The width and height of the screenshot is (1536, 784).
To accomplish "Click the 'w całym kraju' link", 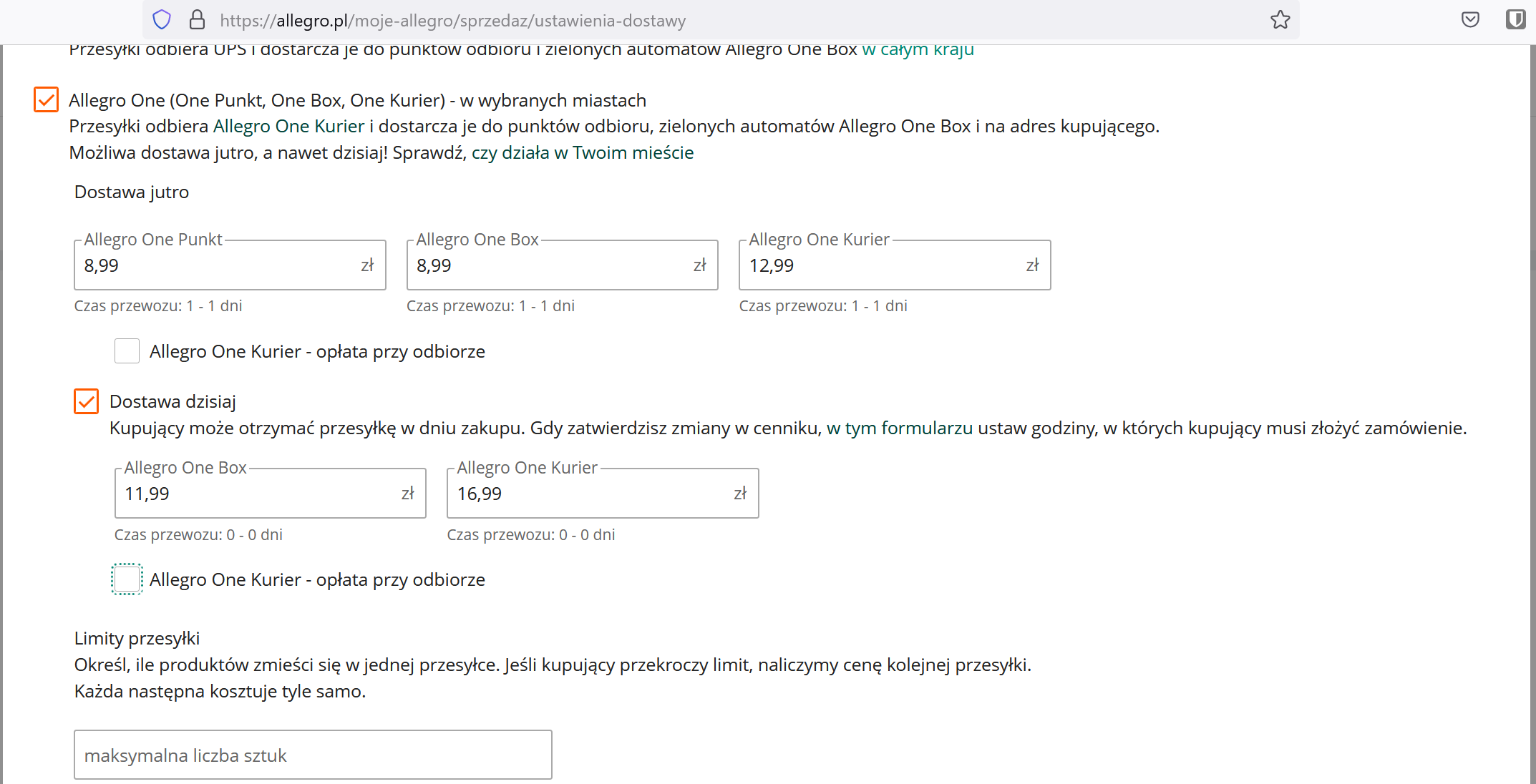I will (x=918, y=50).
